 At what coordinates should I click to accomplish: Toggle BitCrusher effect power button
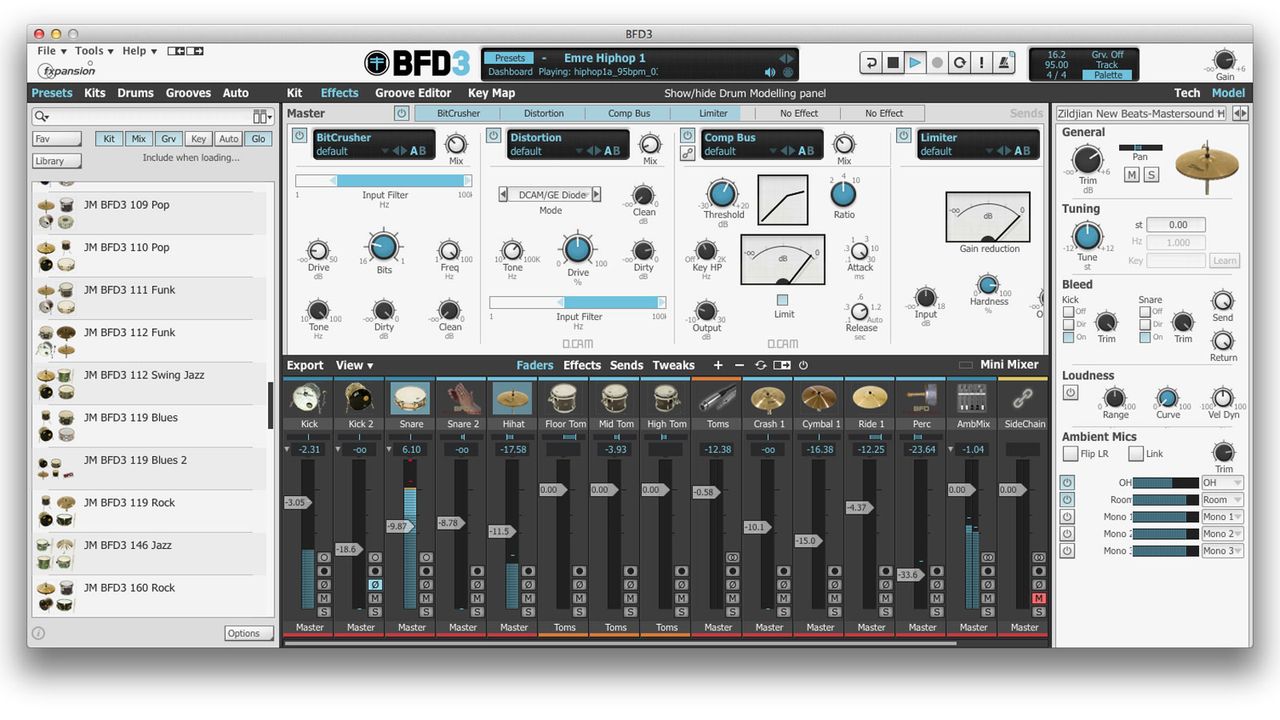tap(299, 135)
